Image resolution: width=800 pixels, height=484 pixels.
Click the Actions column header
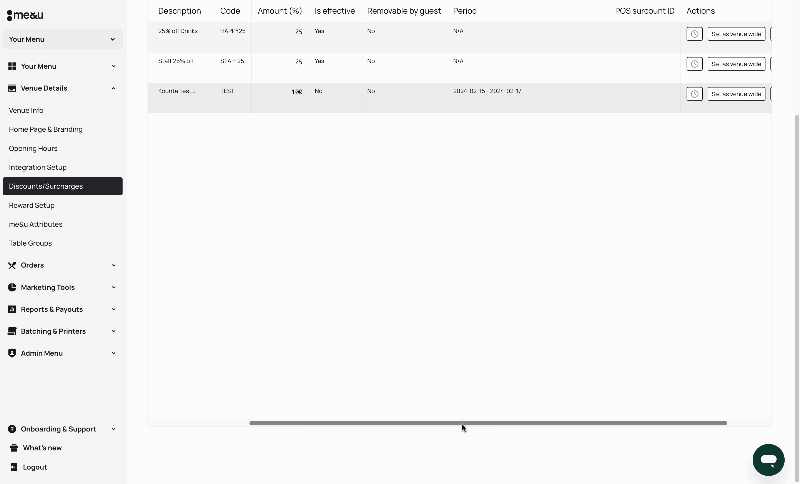(701, 11)
